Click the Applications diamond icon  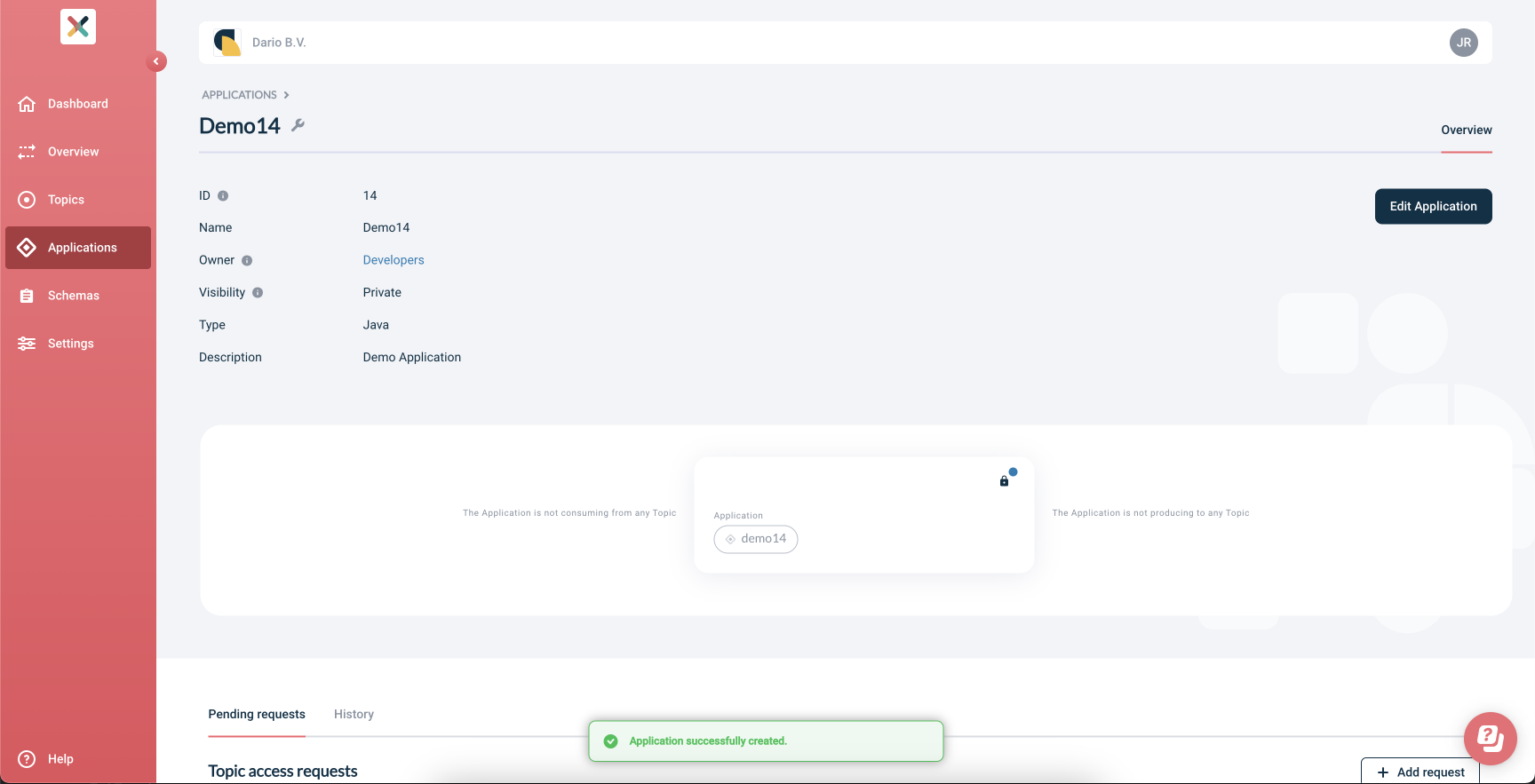27,248
